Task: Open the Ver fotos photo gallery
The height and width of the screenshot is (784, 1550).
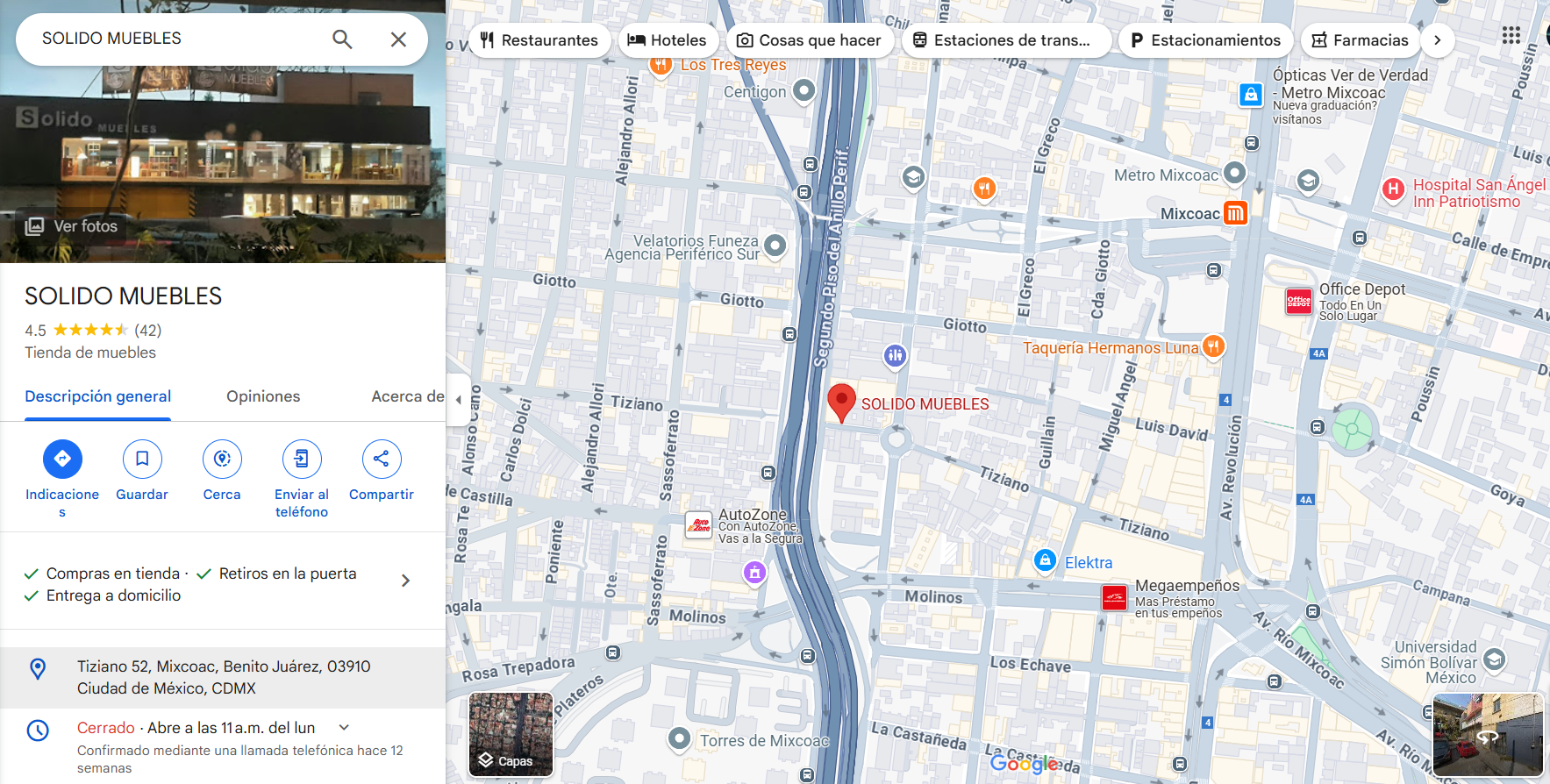Action: tap(72, 226)
